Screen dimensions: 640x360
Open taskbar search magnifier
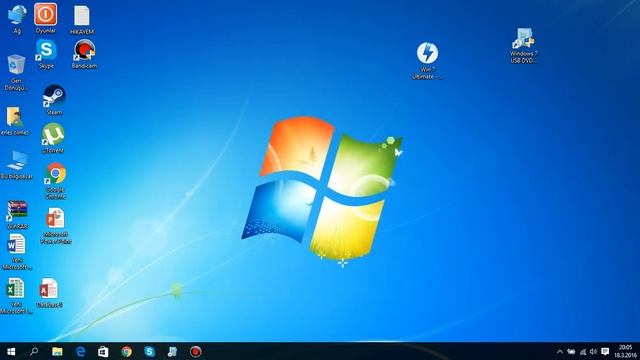tap(34, 351)
